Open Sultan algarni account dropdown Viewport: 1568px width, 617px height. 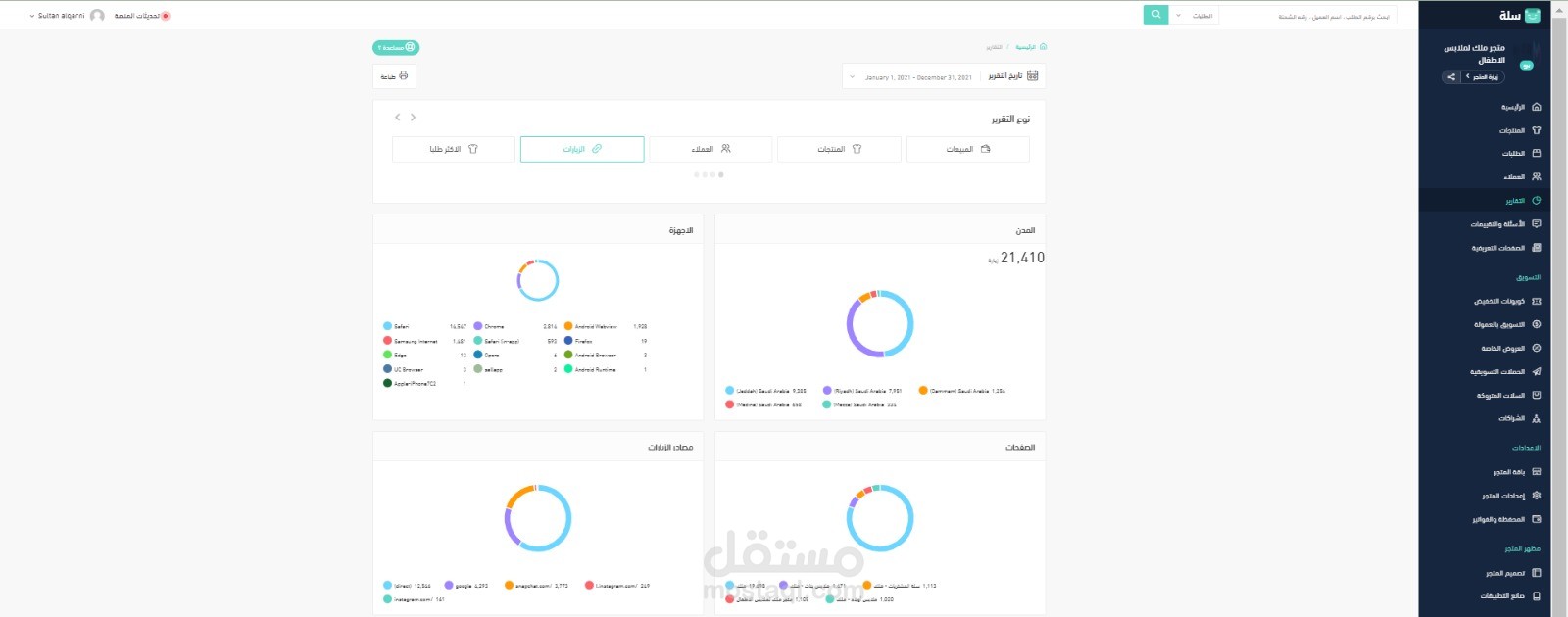coord(58,16)
